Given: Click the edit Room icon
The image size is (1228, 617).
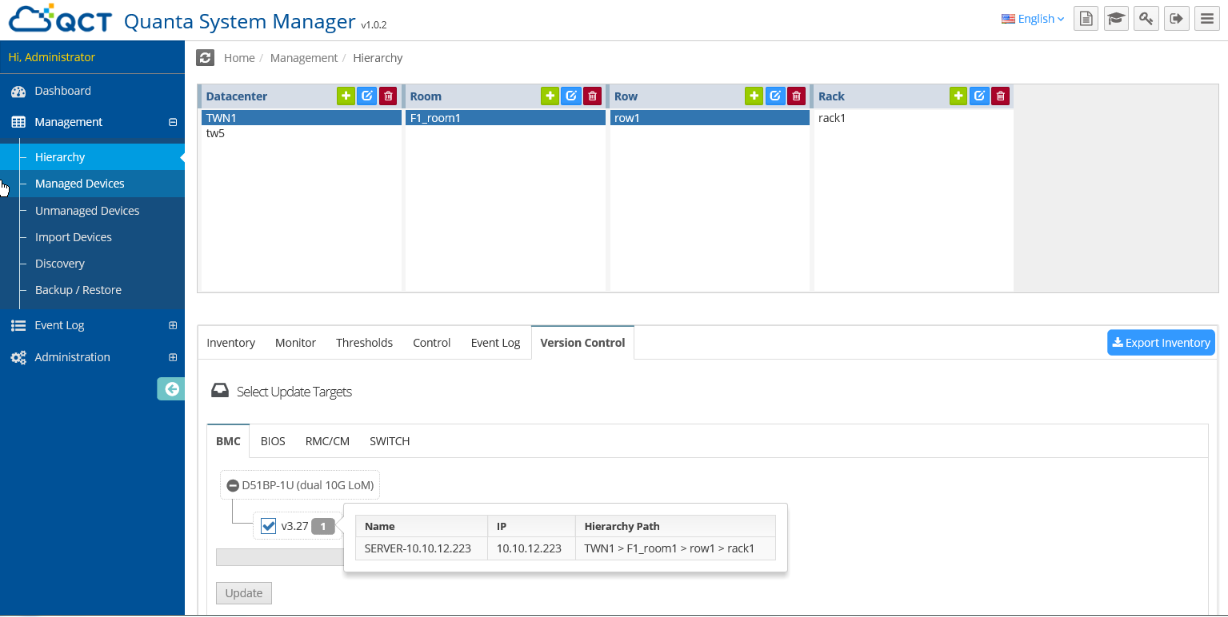Looking at the screenshot, I should coord(571,96).
